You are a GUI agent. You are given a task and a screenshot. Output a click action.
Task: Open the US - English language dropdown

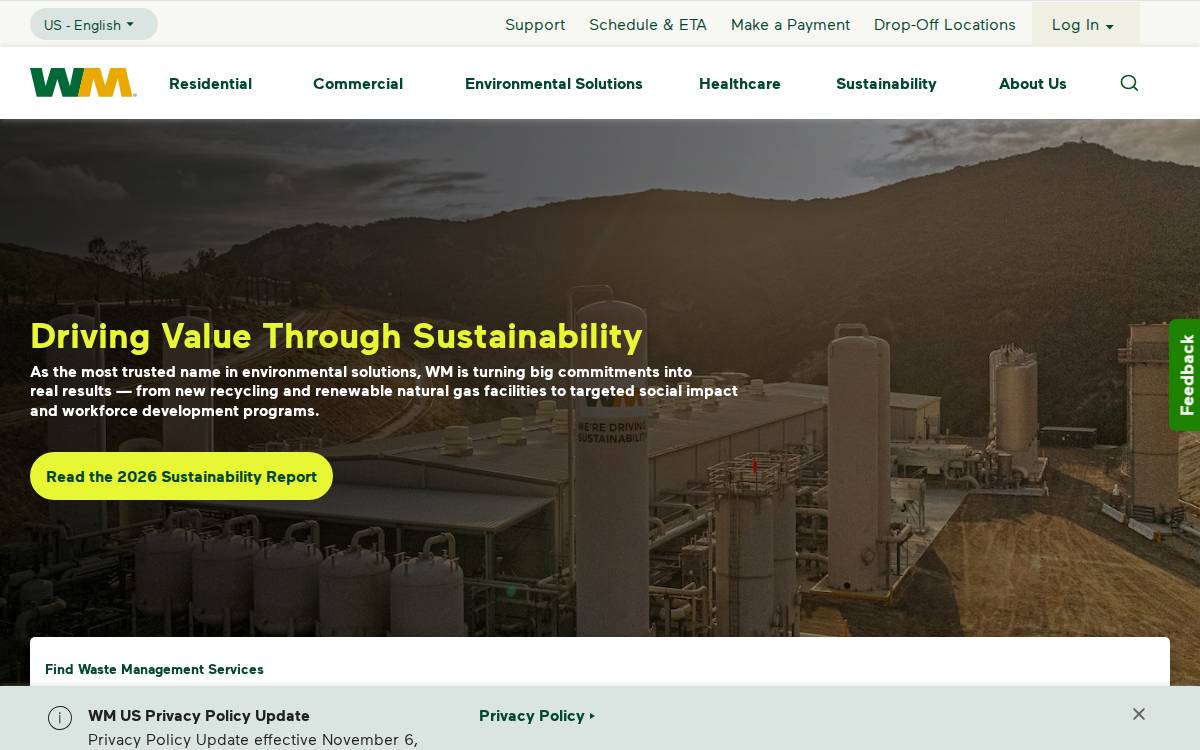(x=94, y=25)
